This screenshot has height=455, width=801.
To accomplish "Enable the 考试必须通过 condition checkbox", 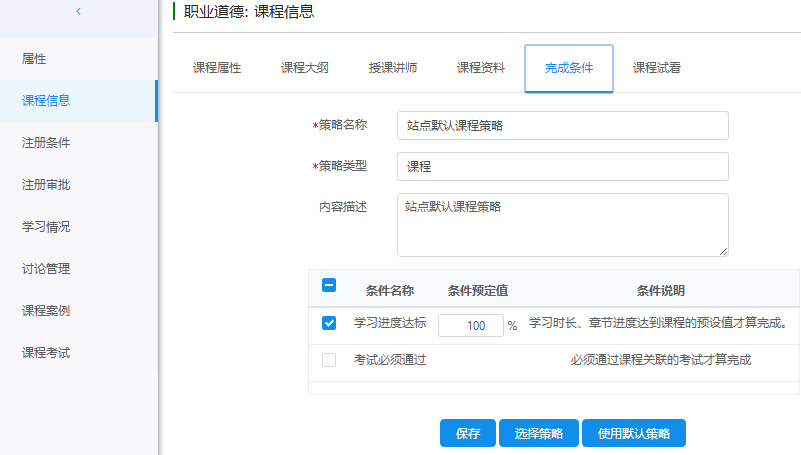I will click(x=329, y=360).
